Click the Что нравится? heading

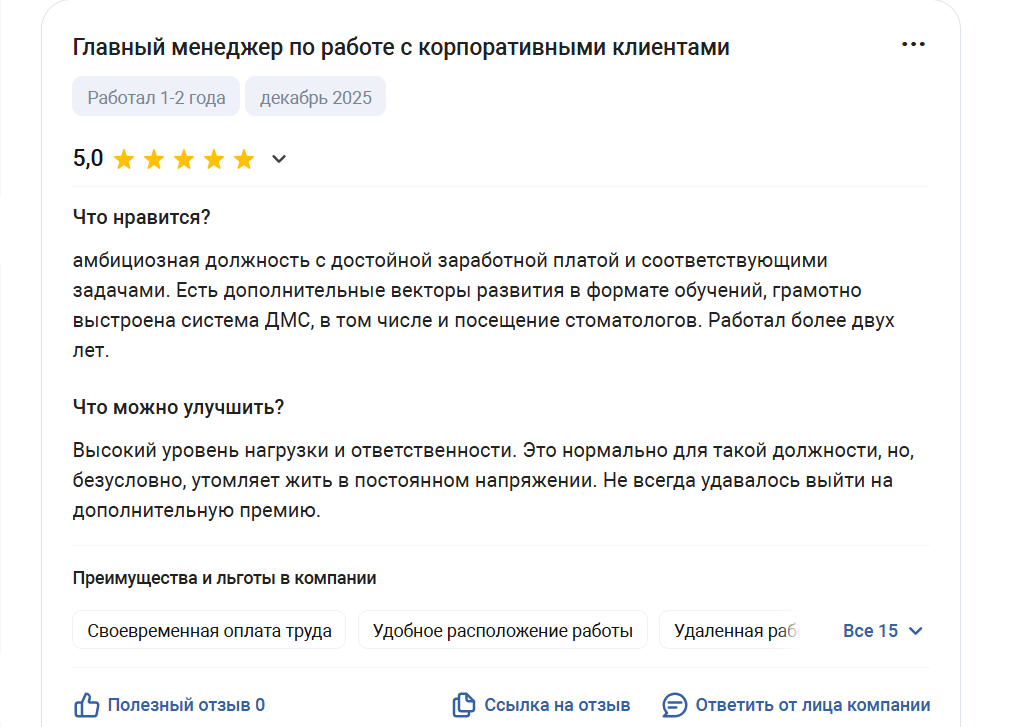tap(141, 217)
